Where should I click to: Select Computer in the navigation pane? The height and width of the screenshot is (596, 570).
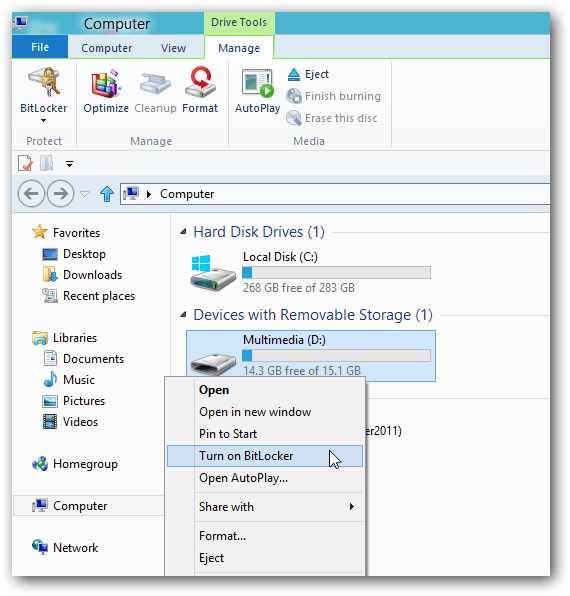(89, 506)
